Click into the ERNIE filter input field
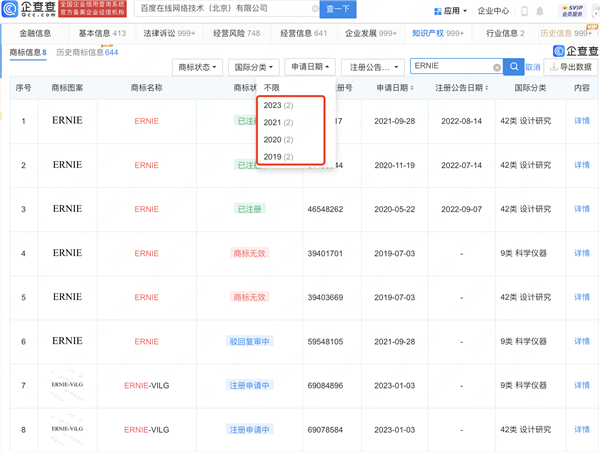Screen dimensions: 600x453 tap(450, 67)
